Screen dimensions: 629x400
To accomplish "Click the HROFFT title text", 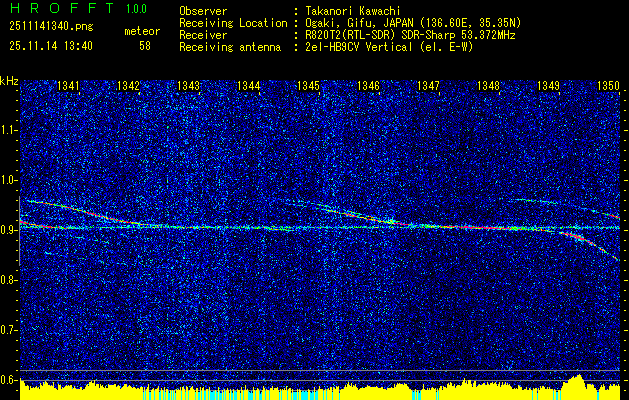I will click(x=63, y=8).
